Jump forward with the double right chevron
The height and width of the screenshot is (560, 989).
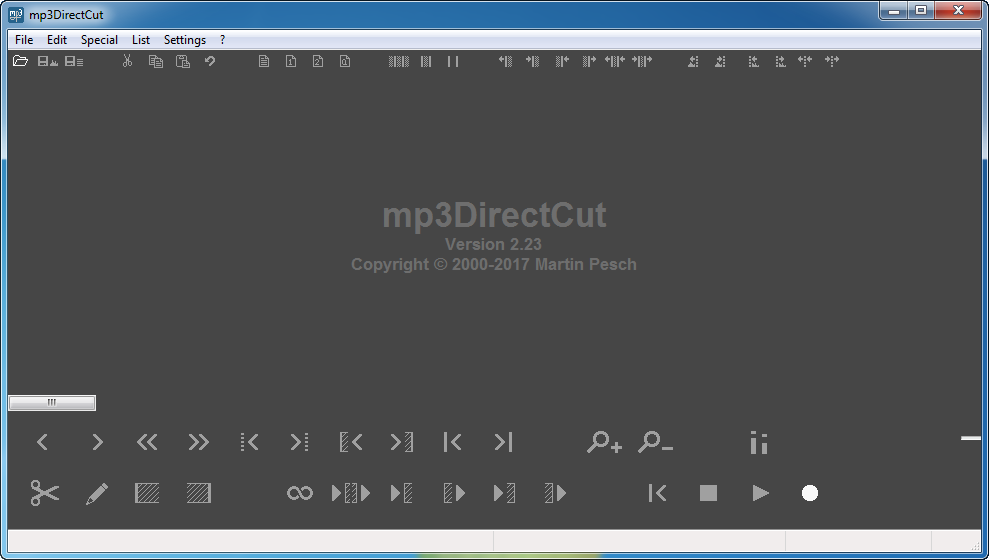pyautogui.click(x=199, y=442)
